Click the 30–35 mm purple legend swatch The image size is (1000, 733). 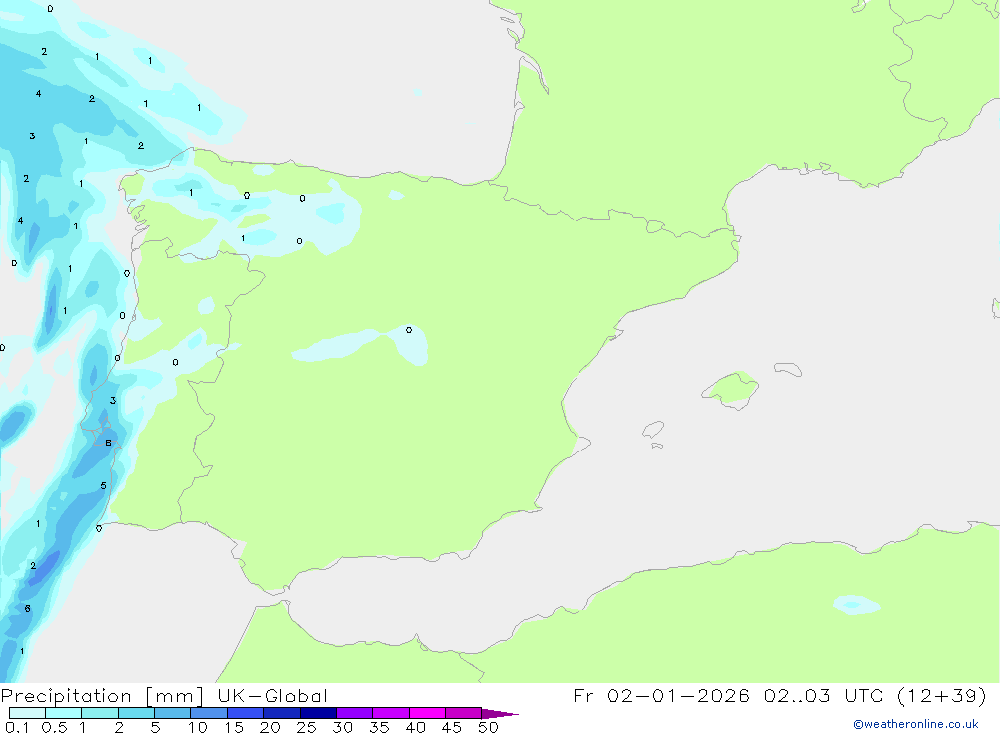[355, 713]
